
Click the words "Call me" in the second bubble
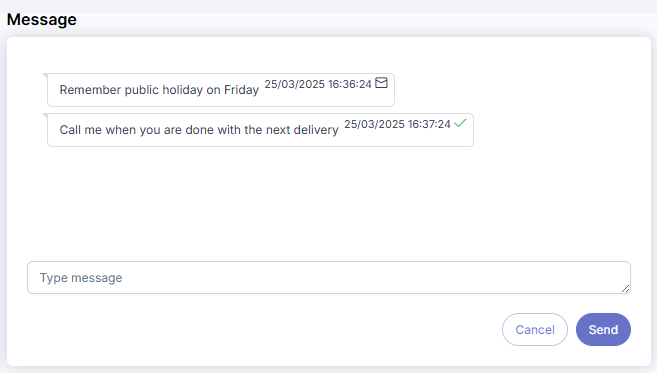[x=80, y=130]
